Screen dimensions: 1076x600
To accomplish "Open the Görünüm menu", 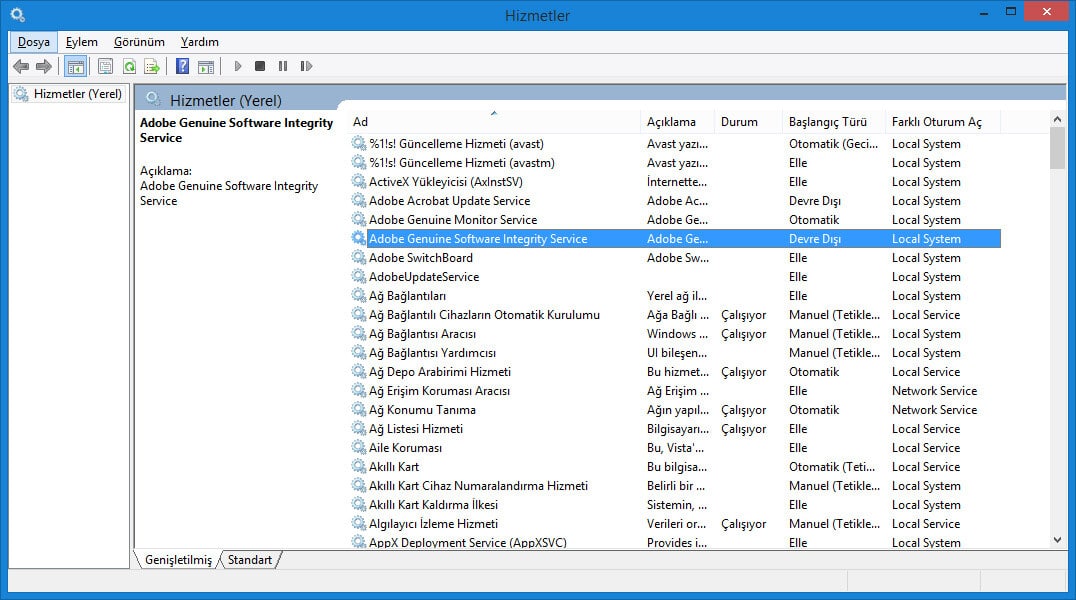I will click(139, 42).
